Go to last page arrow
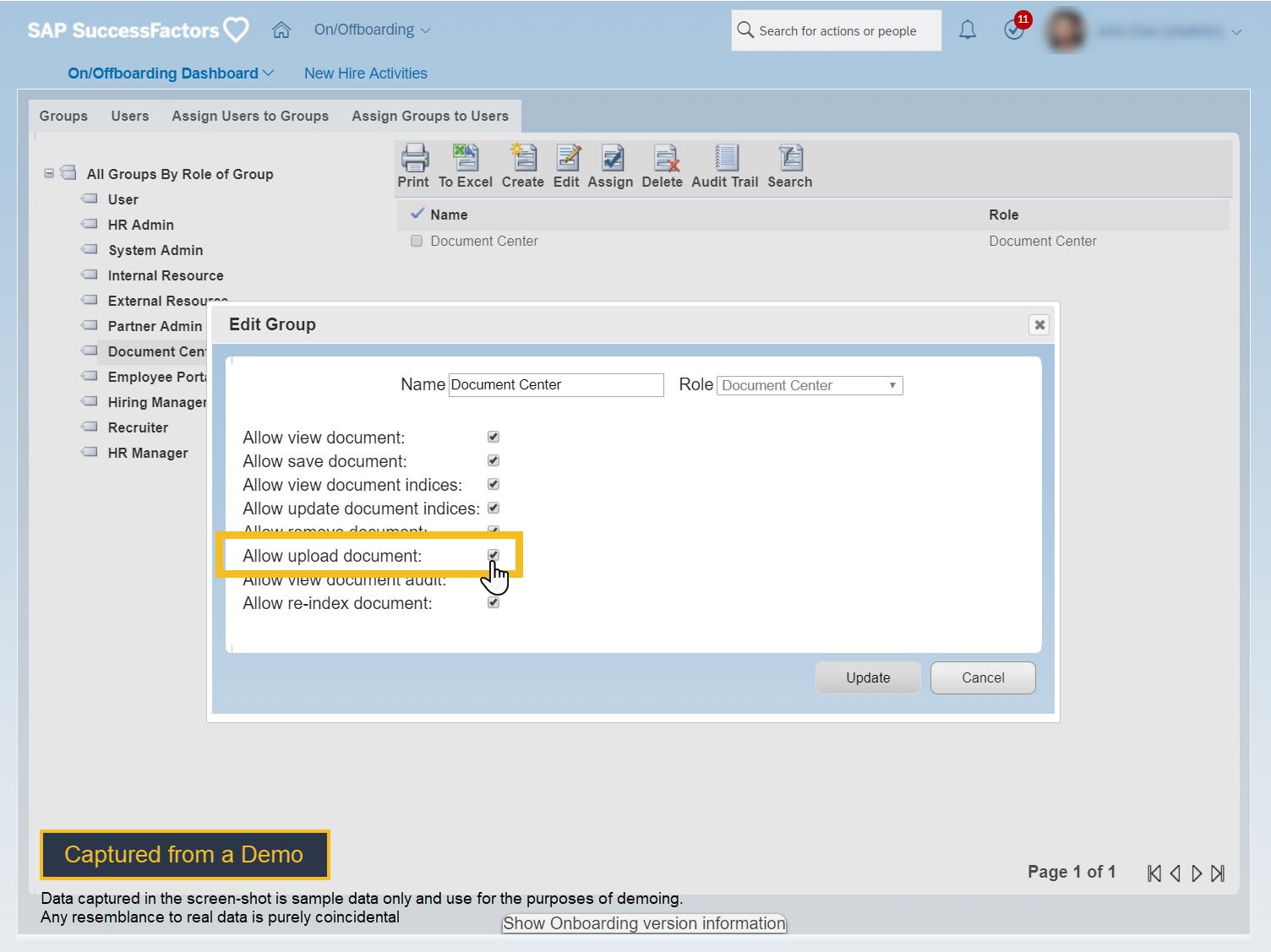This screenshot has height=952, width=1271. (x=1218, y=873)
